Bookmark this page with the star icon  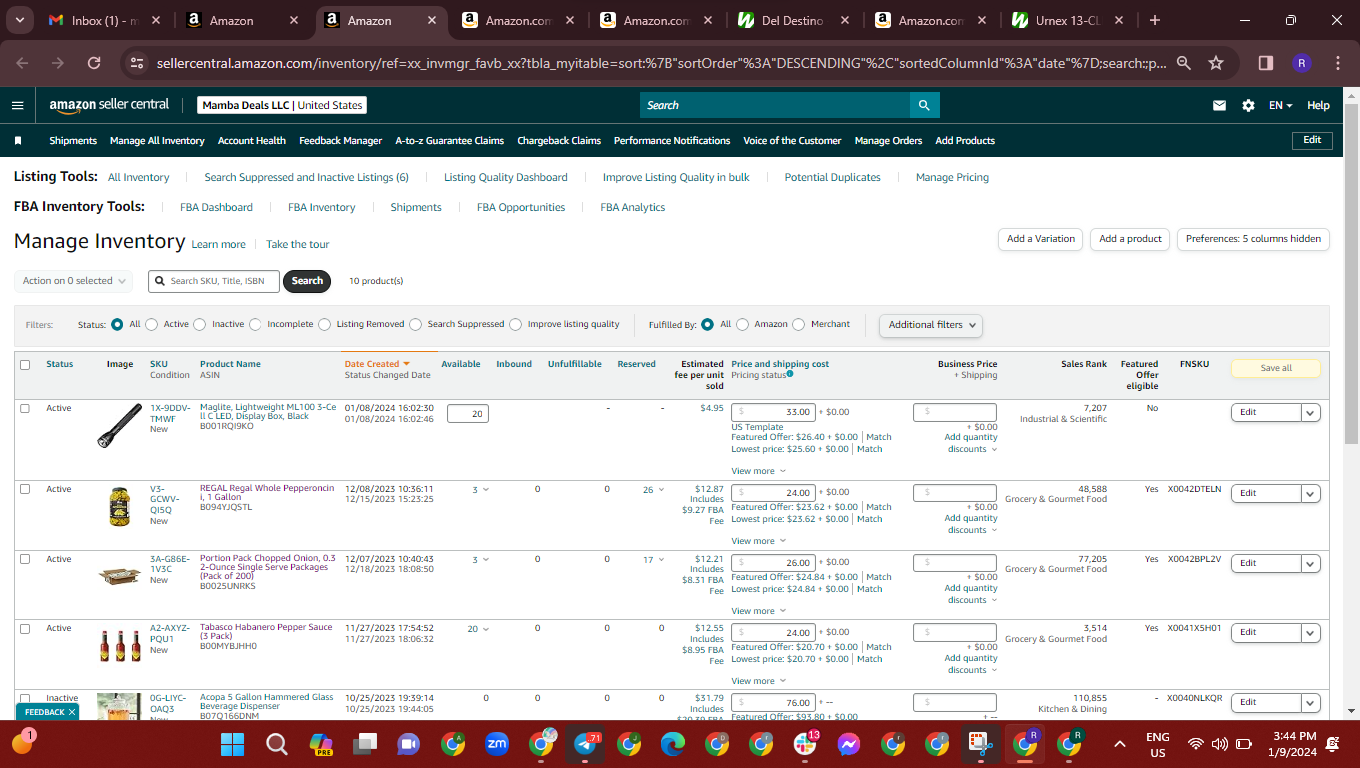tap(1216, 63)
